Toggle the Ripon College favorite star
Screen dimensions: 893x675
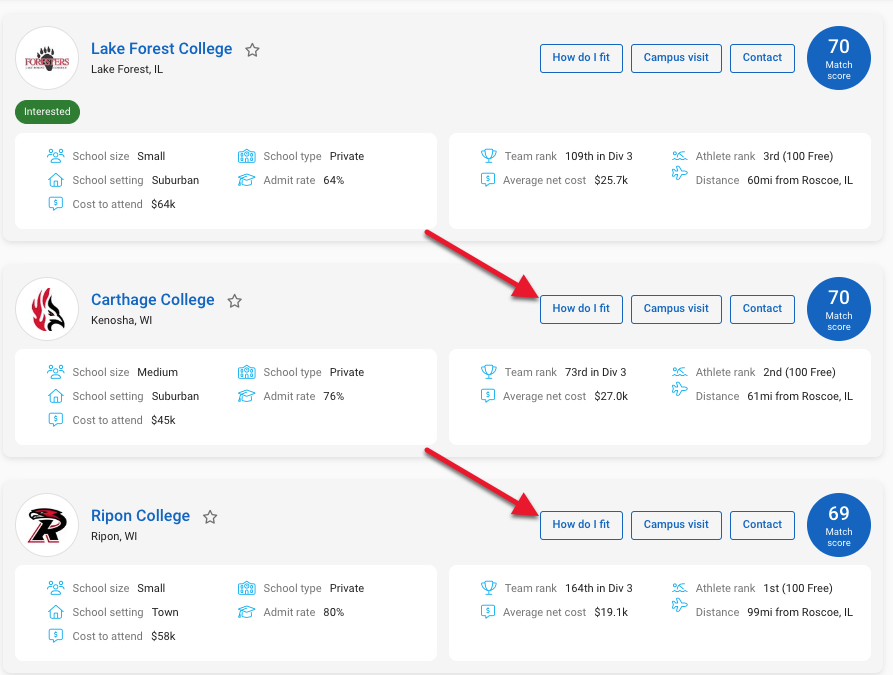(210, 517)
